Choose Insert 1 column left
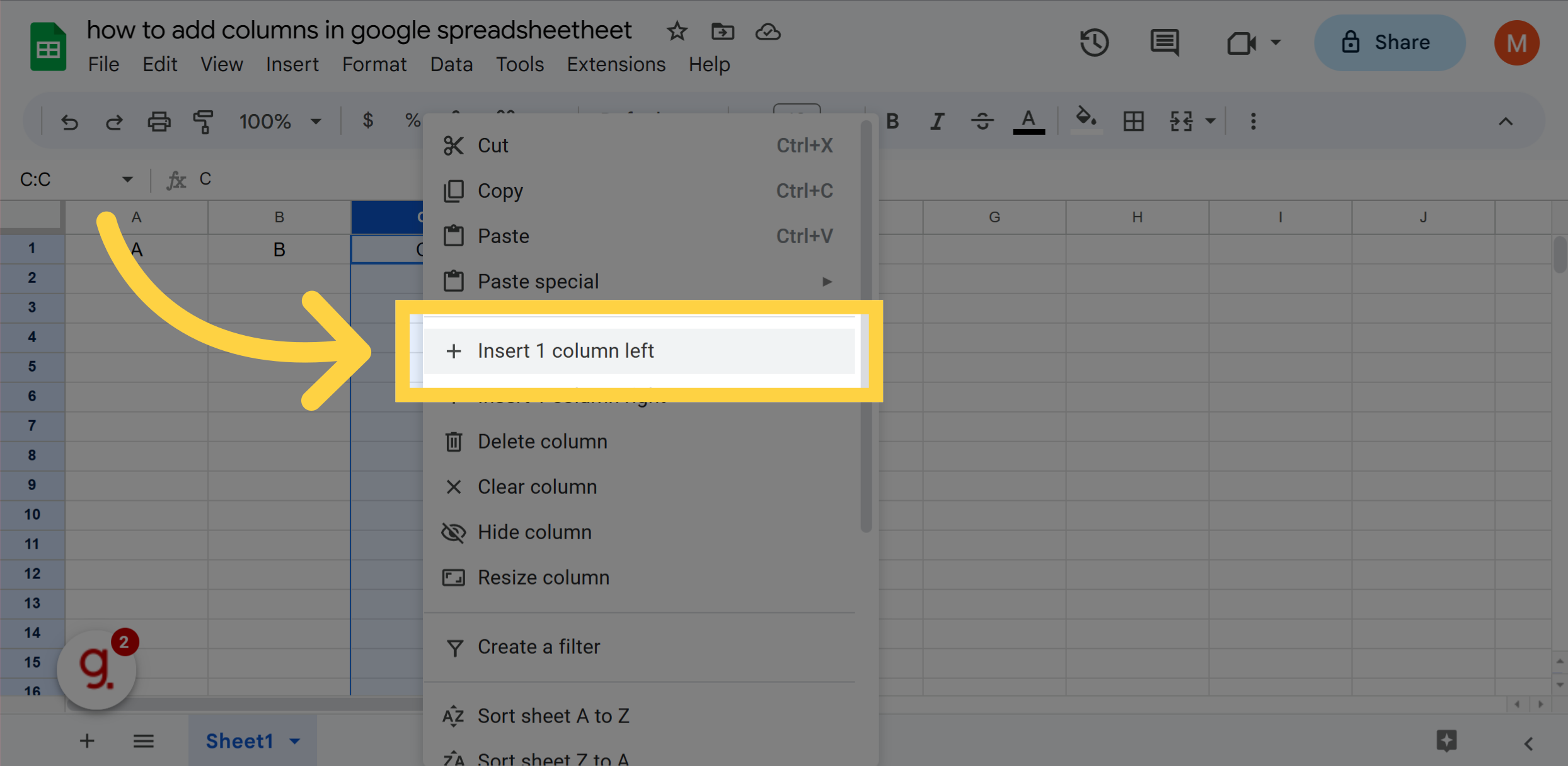The width and height of the screenshot is (1568, 766). [x=565, y=351]
